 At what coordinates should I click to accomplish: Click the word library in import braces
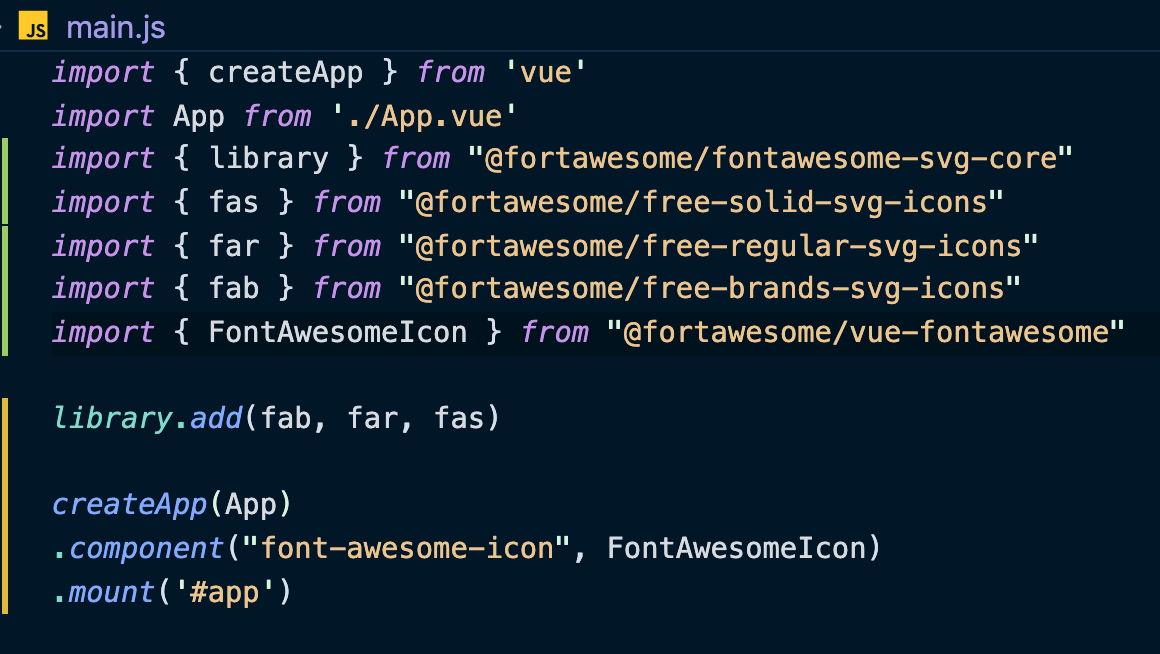269,159
